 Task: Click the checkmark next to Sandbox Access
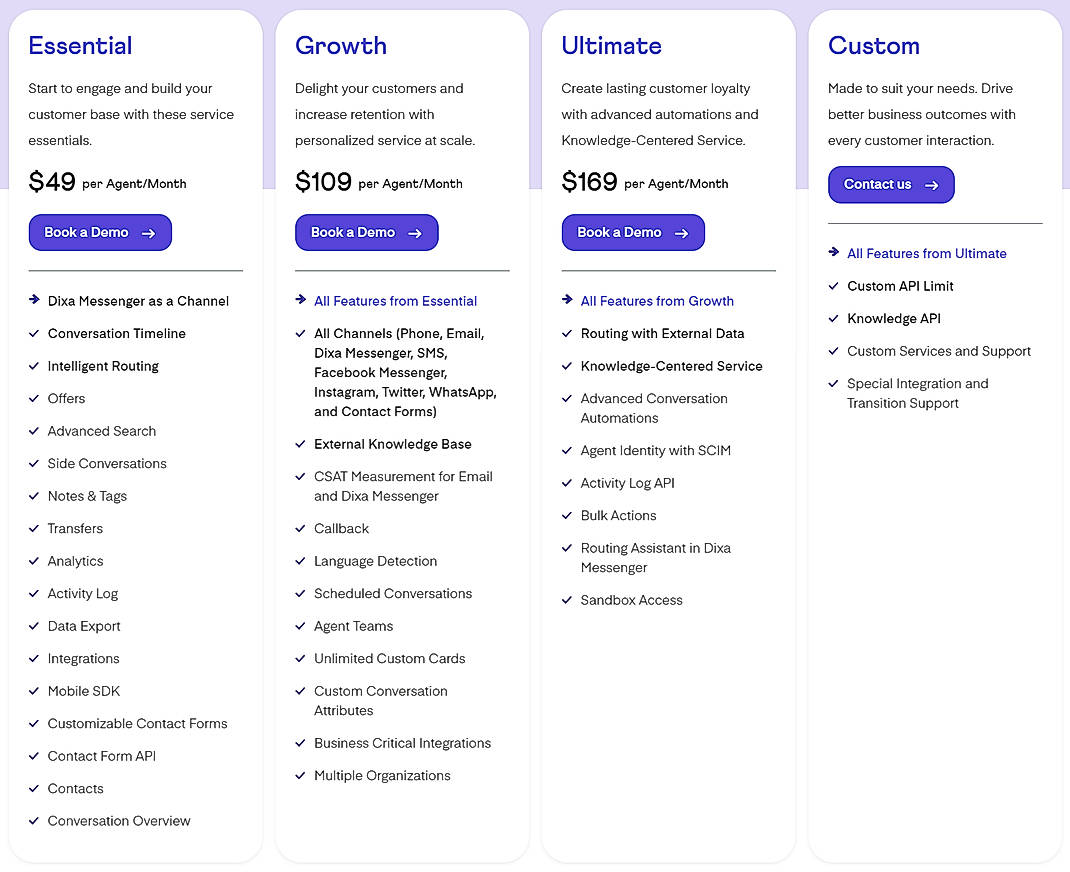[566, 600]
